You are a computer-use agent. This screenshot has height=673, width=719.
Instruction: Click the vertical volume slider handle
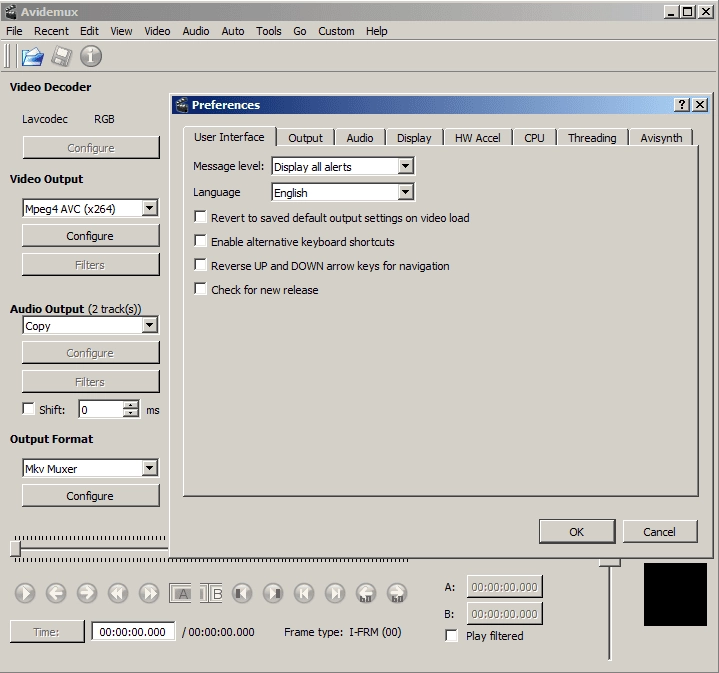tap(609, 563)
